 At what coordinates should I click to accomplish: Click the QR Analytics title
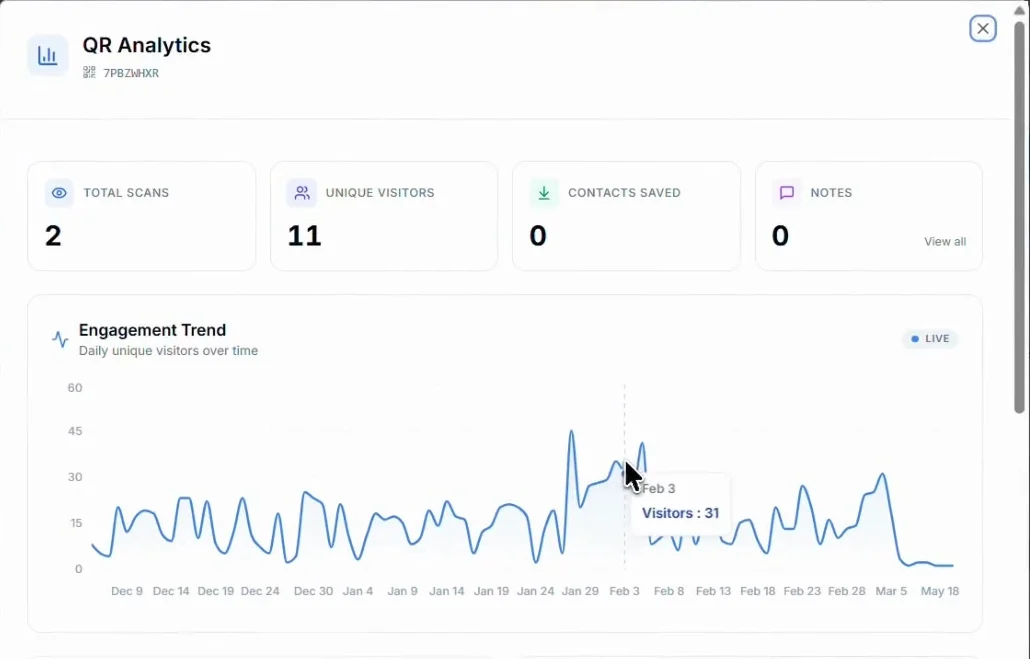coord(146,45)
